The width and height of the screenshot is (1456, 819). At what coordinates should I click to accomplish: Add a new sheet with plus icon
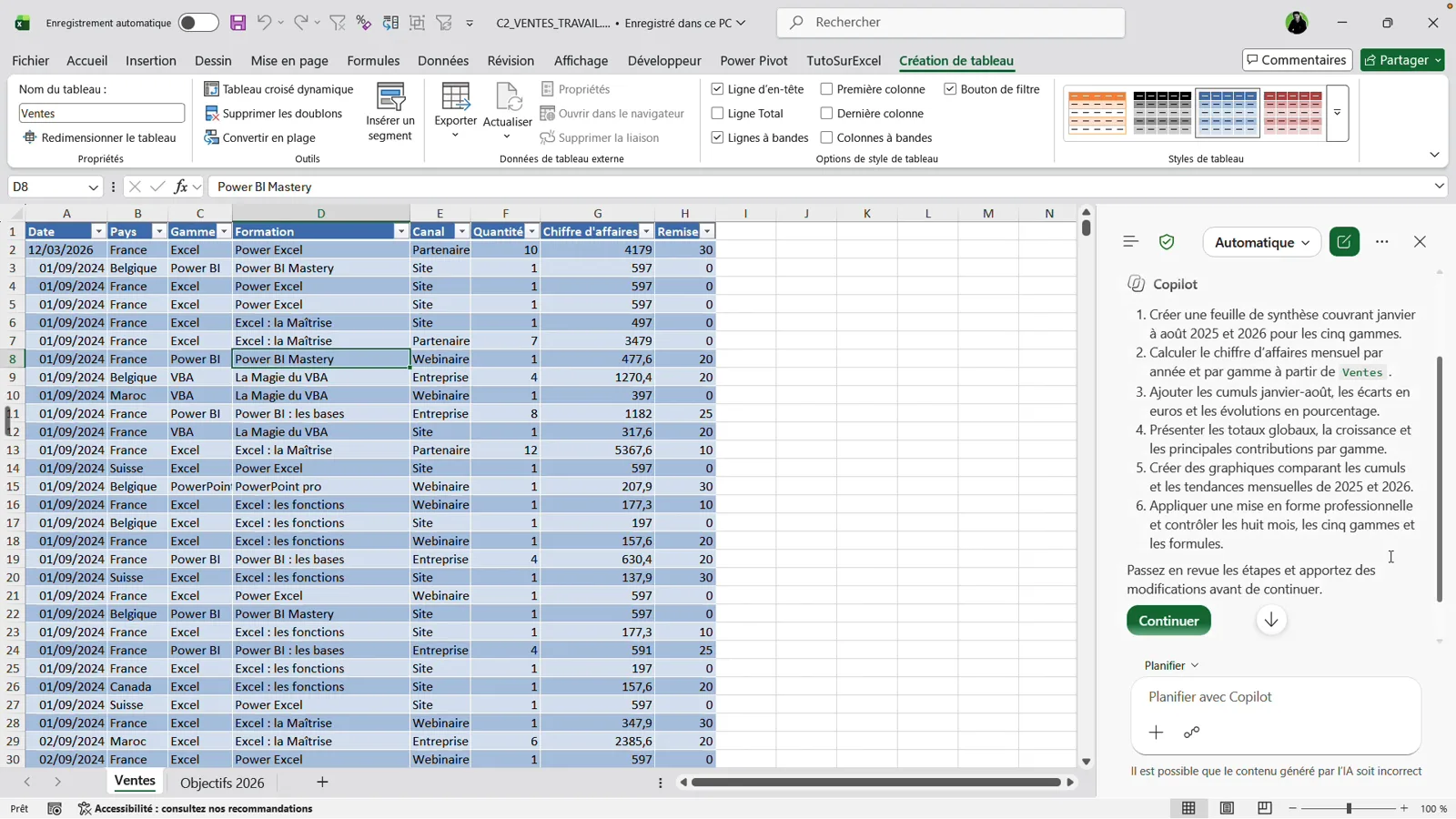pyautogui.click(x=322, y=783)
